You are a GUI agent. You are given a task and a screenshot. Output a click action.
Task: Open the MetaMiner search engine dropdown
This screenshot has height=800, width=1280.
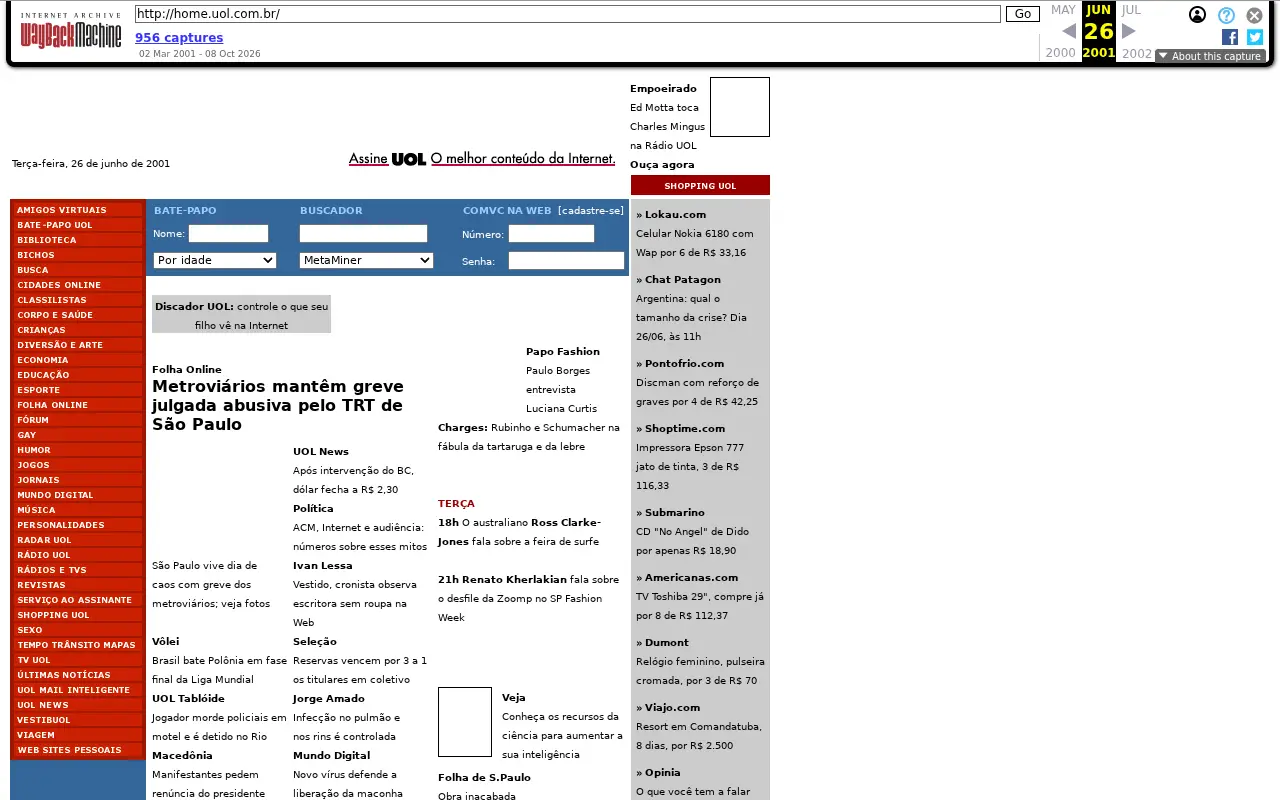point(366,260)
